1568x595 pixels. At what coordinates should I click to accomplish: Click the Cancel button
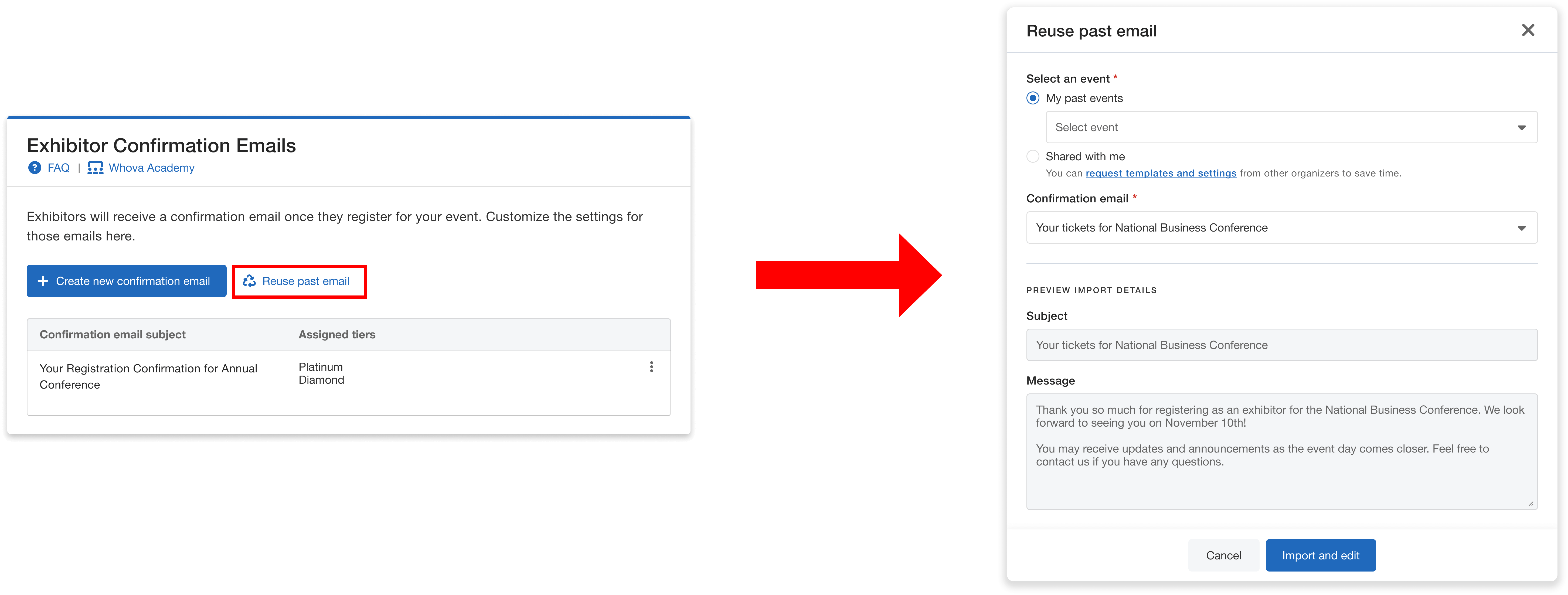(1223, 555)
